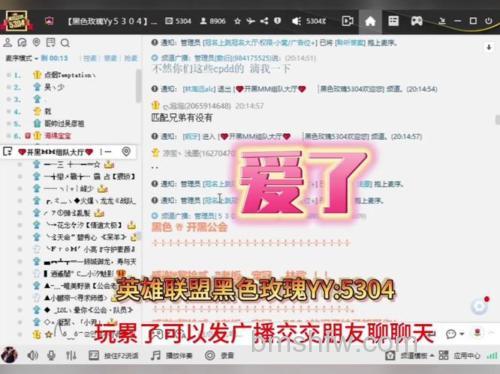Click the sub-channel room icon left of MM大厅
The image size is (500, 374).
pyautogui.click(x=8, y=152)
